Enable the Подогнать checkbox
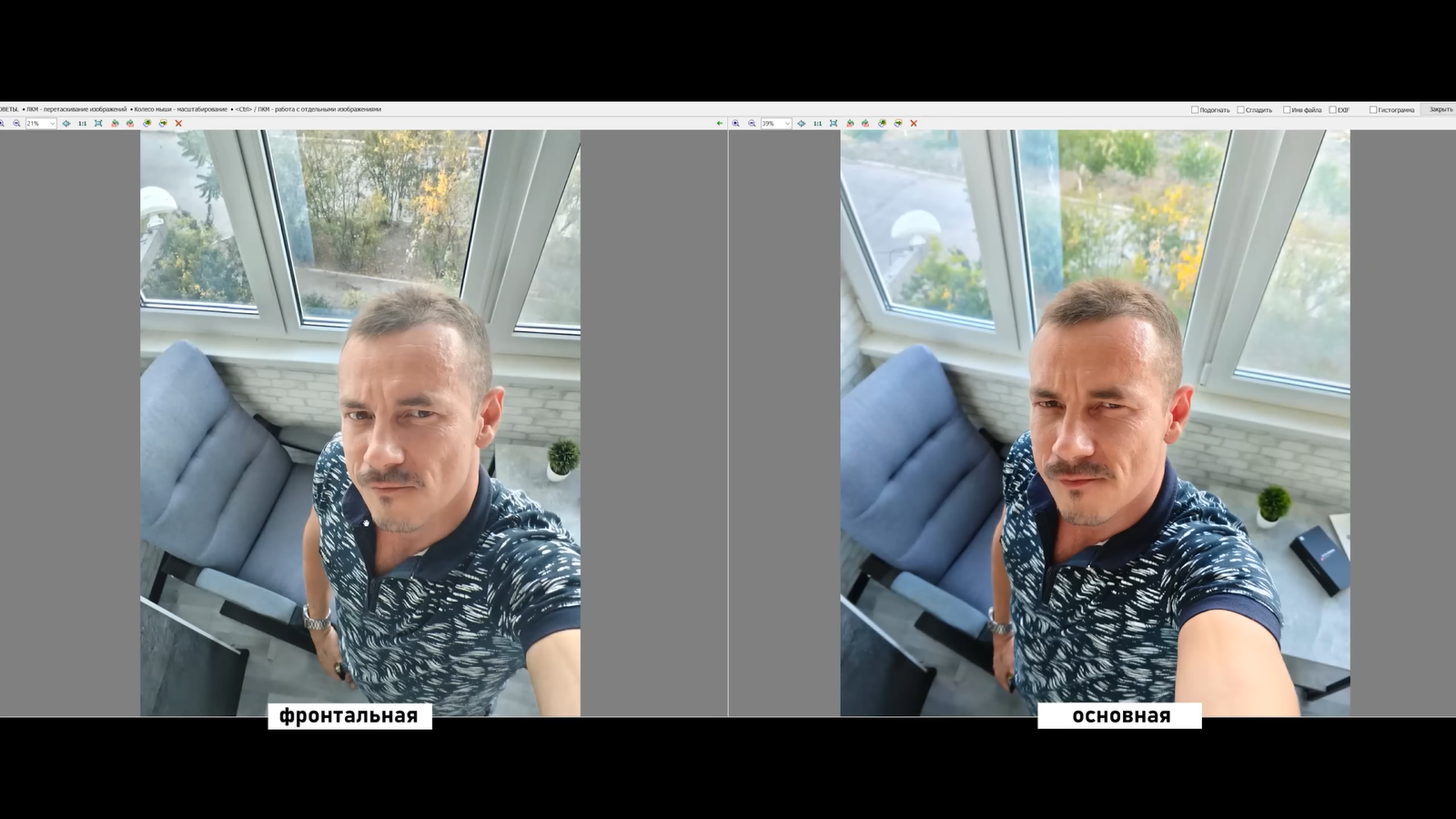 tap(1195, 110)
